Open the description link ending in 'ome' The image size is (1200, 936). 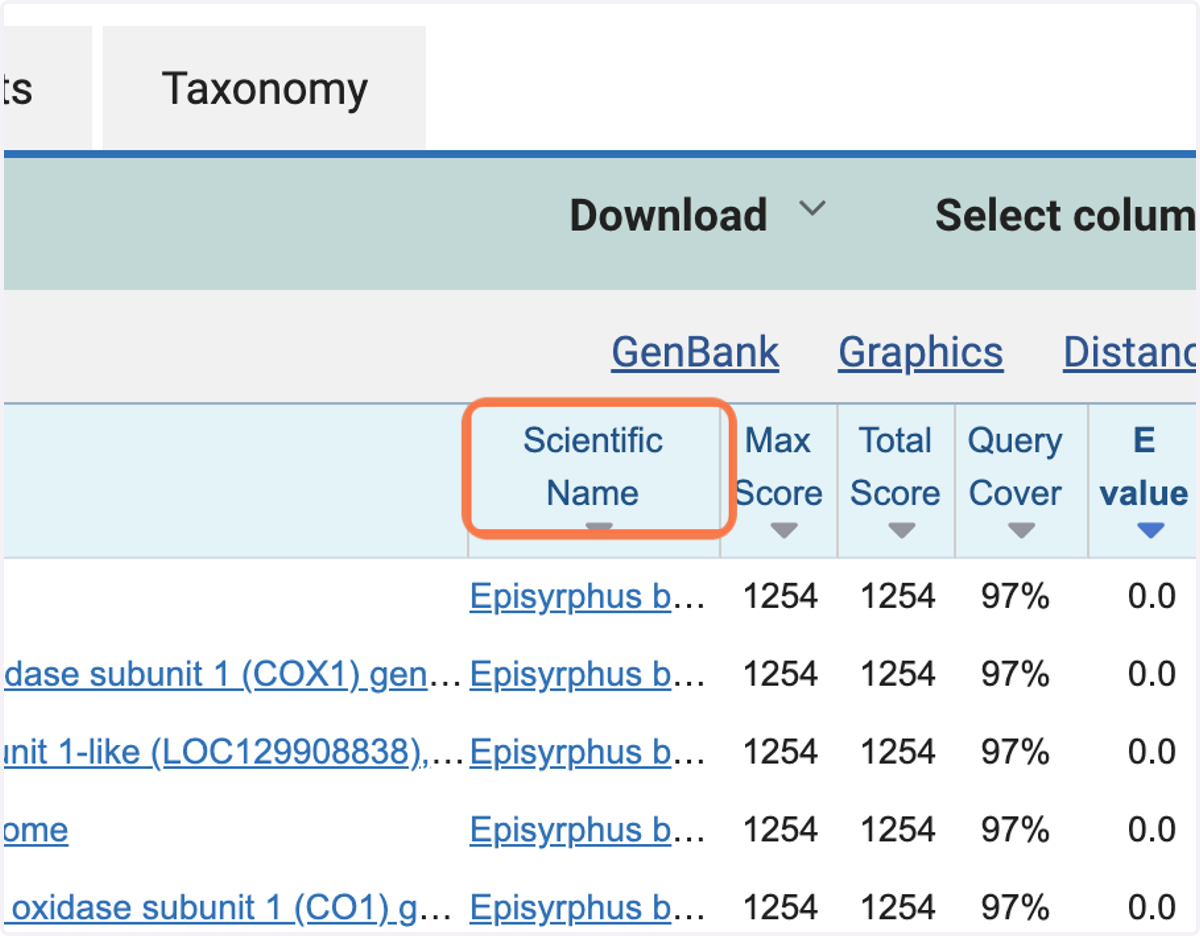click(x=36, y=830)
